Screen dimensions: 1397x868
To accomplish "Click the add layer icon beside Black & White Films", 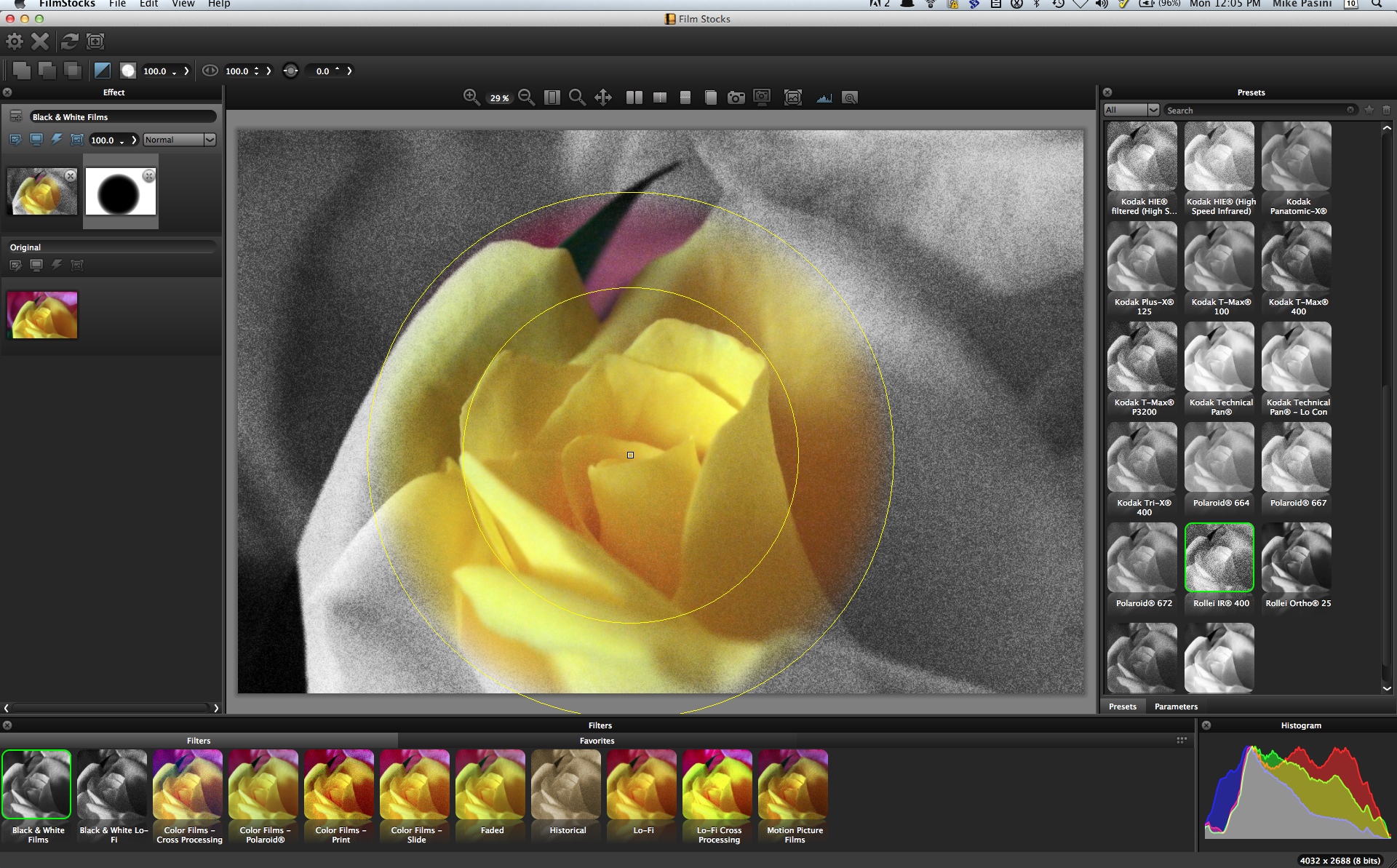I will (x=15, y=116).
